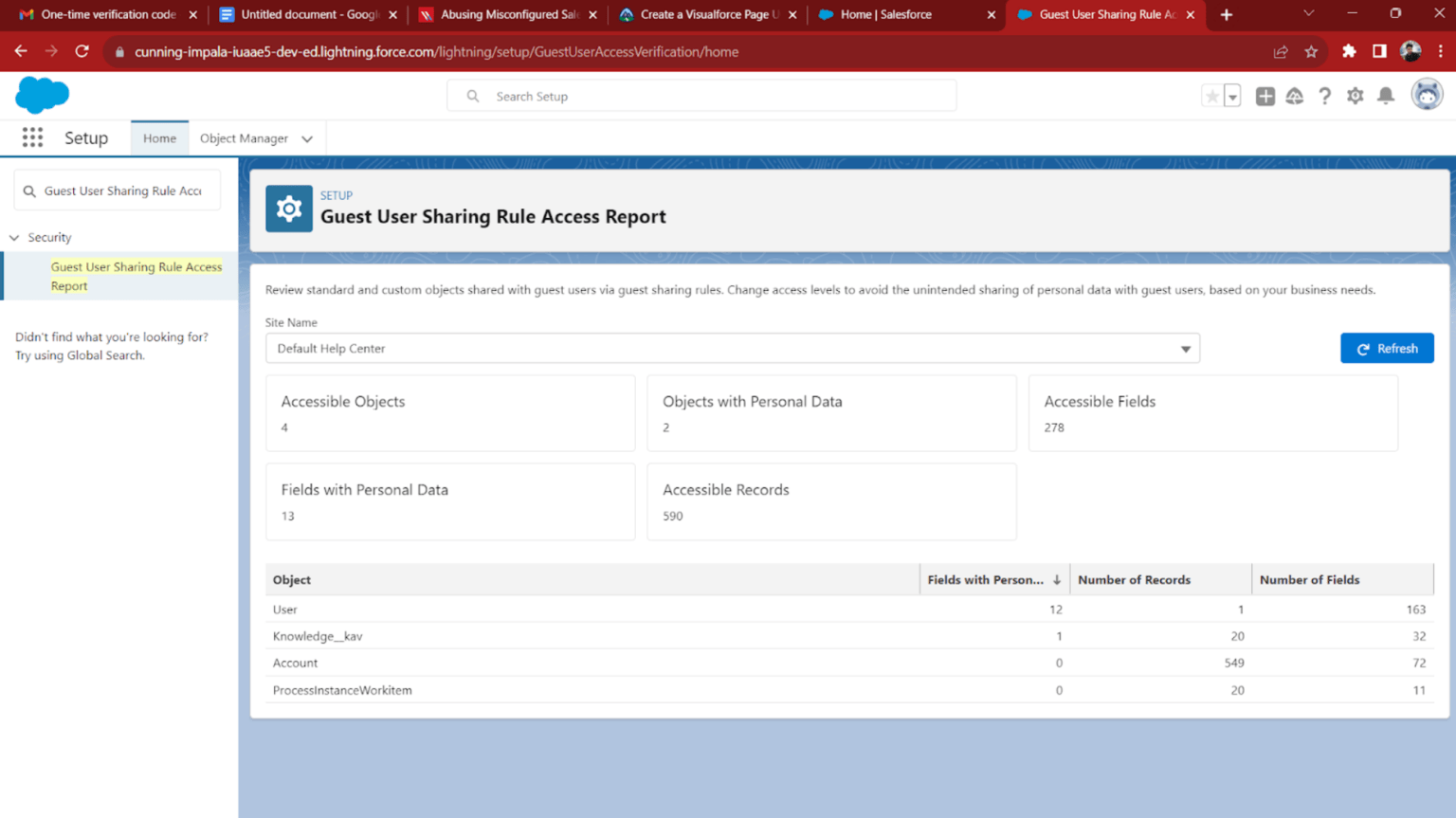Screen dimensions: 1456x818
Task: View notifications via the bell icon
Action: coord(1386,96)
